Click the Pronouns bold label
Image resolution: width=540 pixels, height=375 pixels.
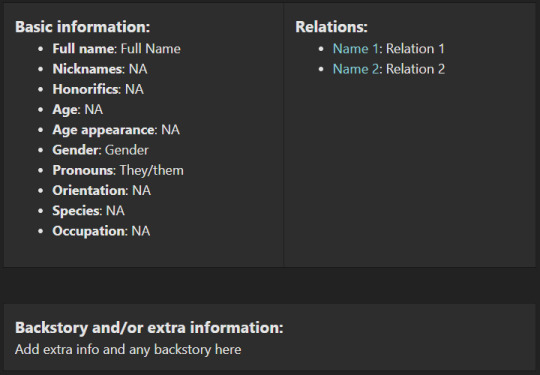[x=83, y=170]
